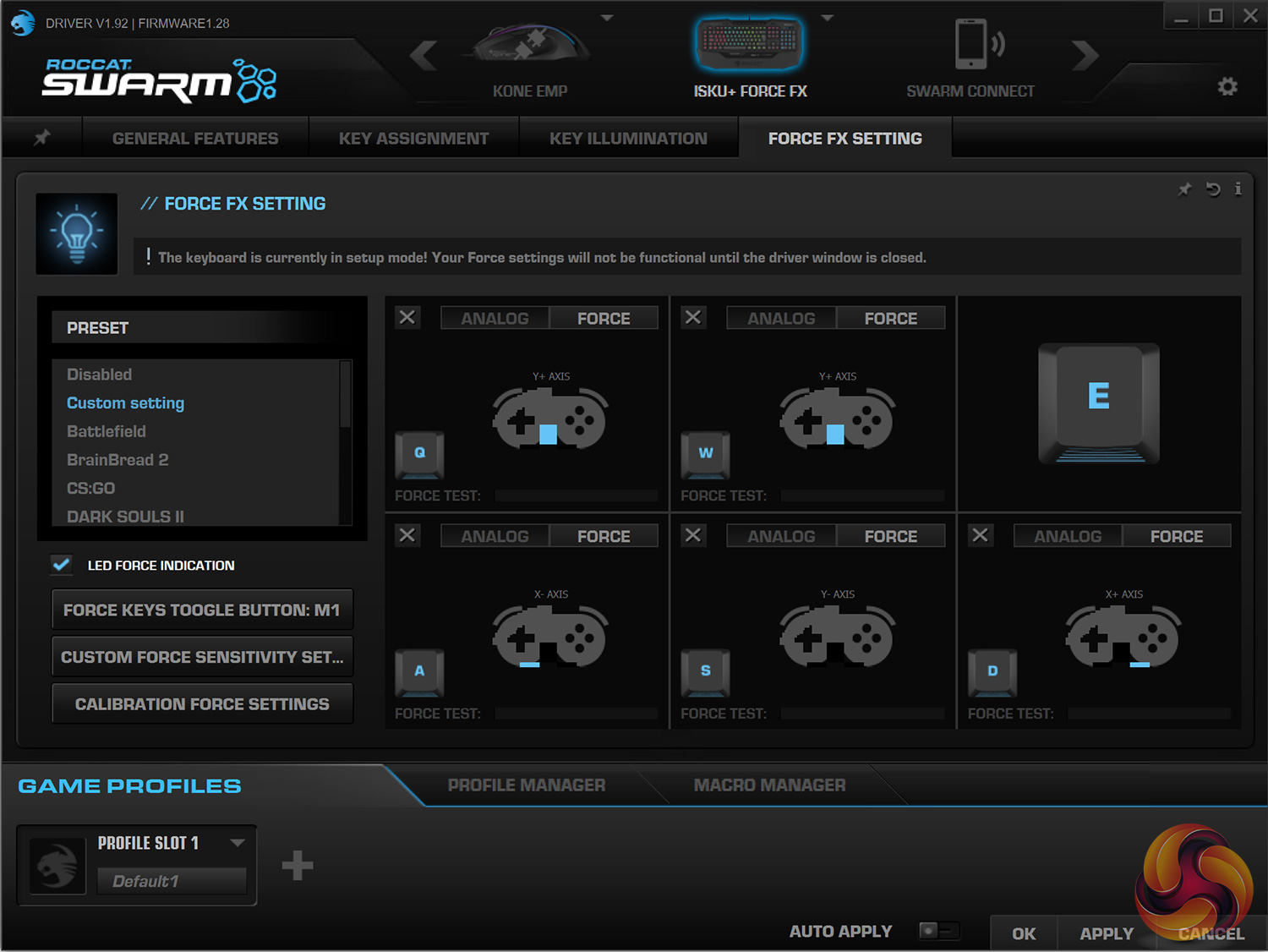
Task: Go to next device with right arrow
Action: 1085,56
